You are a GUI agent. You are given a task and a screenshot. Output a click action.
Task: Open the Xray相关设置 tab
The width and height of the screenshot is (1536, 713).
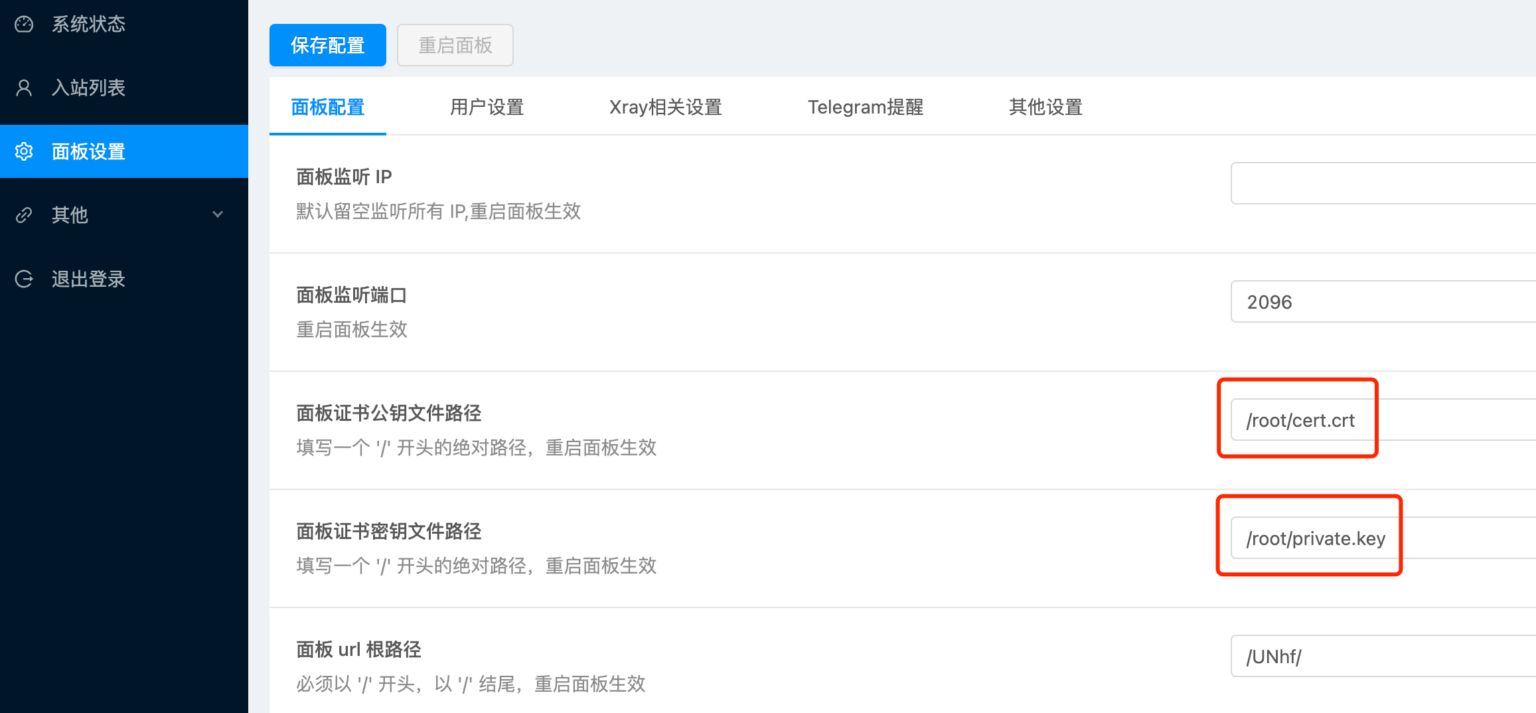[x=664, y=107]
